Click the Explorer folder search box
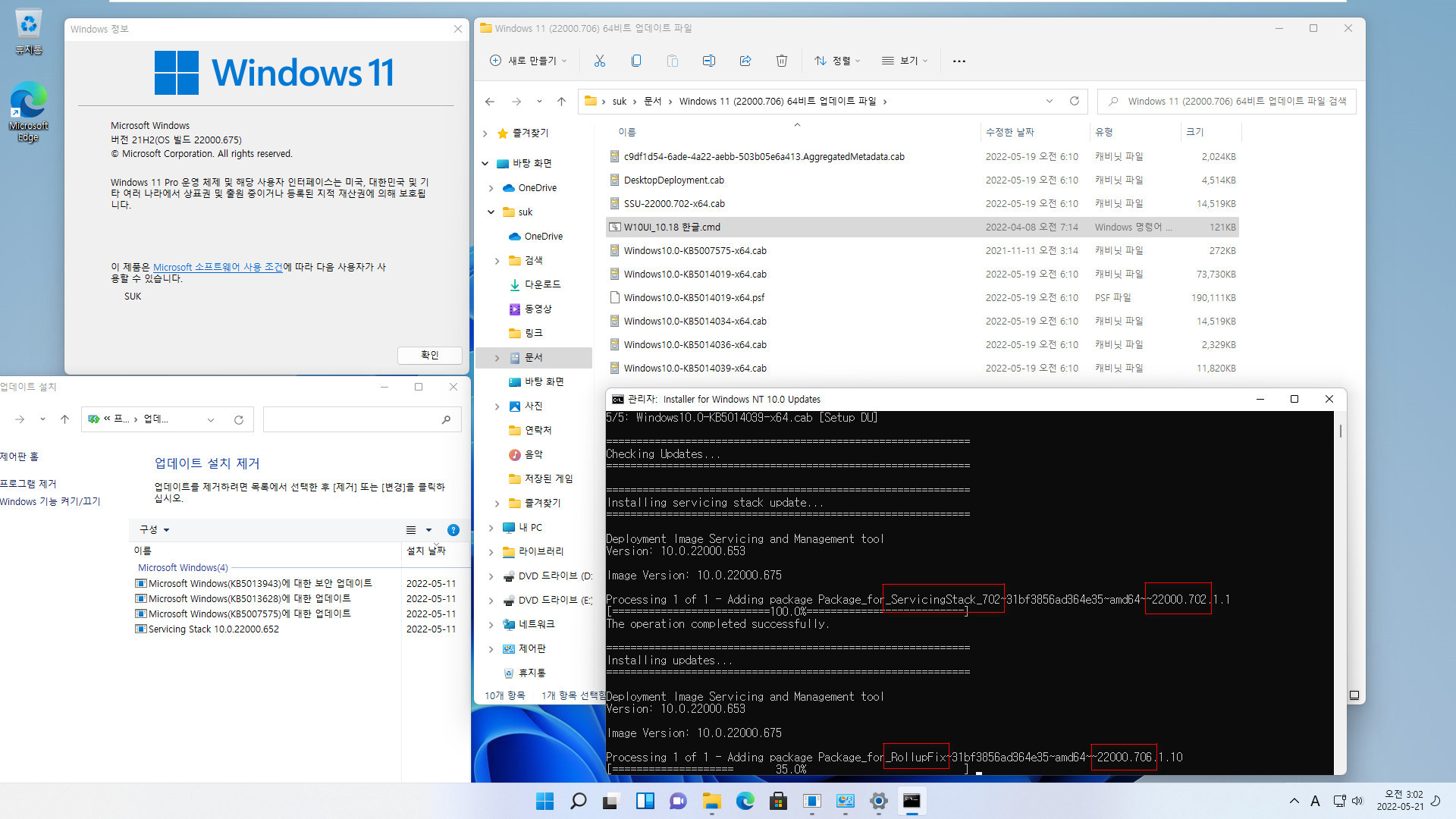Viewport: 1456px width, 819px height. (x=1227, y=102)
